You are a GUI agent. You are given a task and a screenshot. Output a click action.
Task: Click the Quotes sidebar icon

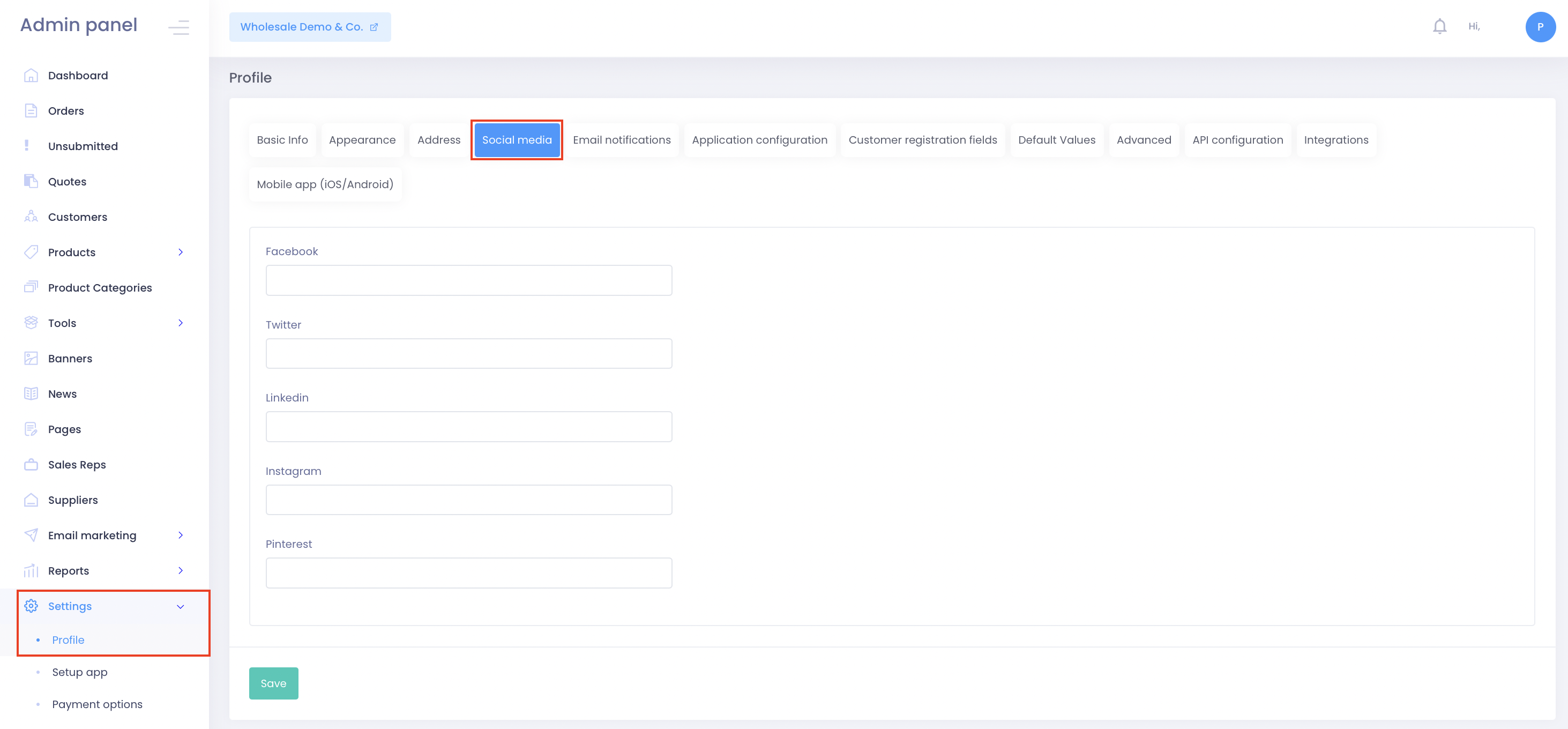(31, 182)
